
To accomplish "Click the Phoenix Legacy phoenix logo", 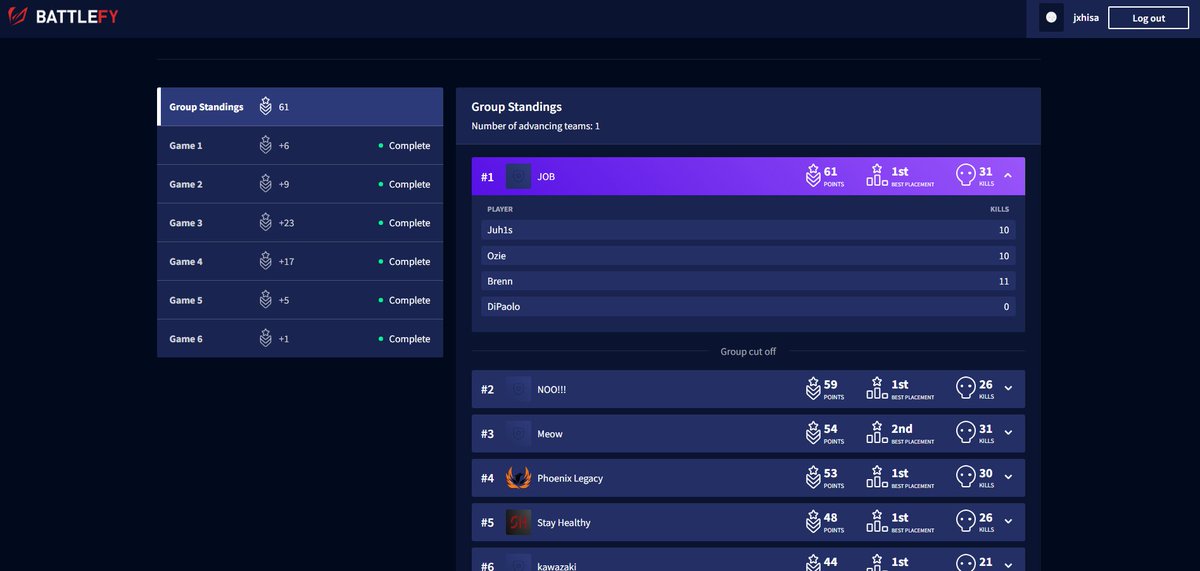I will coord(518,478).
